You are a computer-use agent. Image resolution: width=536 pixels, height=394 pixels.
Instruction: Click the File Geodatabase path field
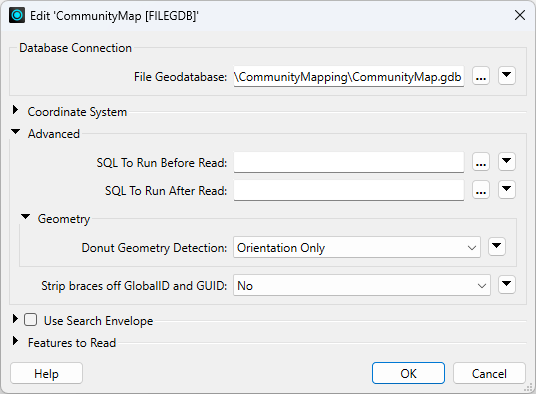[349, 77]
